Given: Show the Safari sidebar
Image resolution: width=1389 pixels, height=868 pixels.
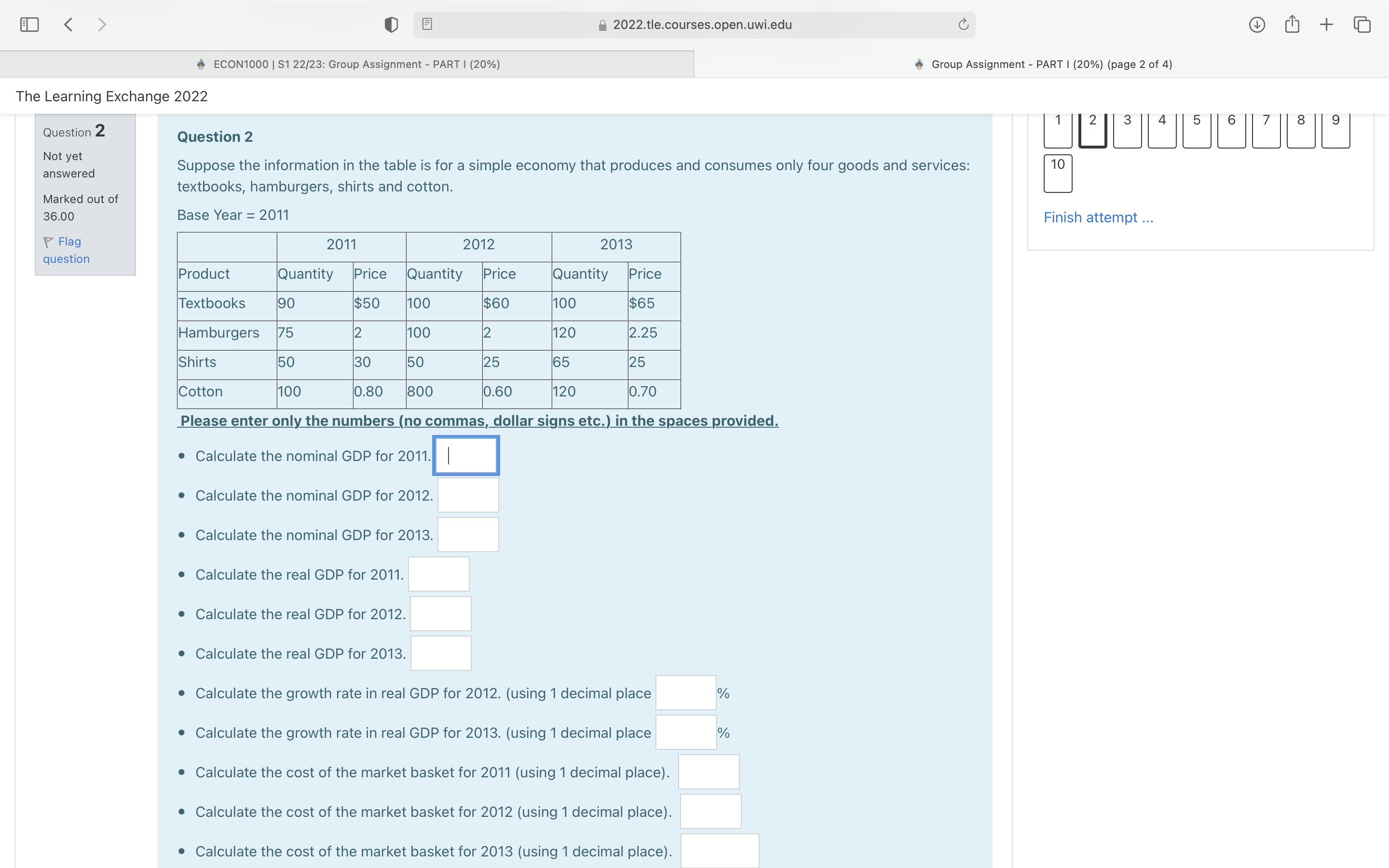Looking at the screenshot, I should click(x=29, y=24).
